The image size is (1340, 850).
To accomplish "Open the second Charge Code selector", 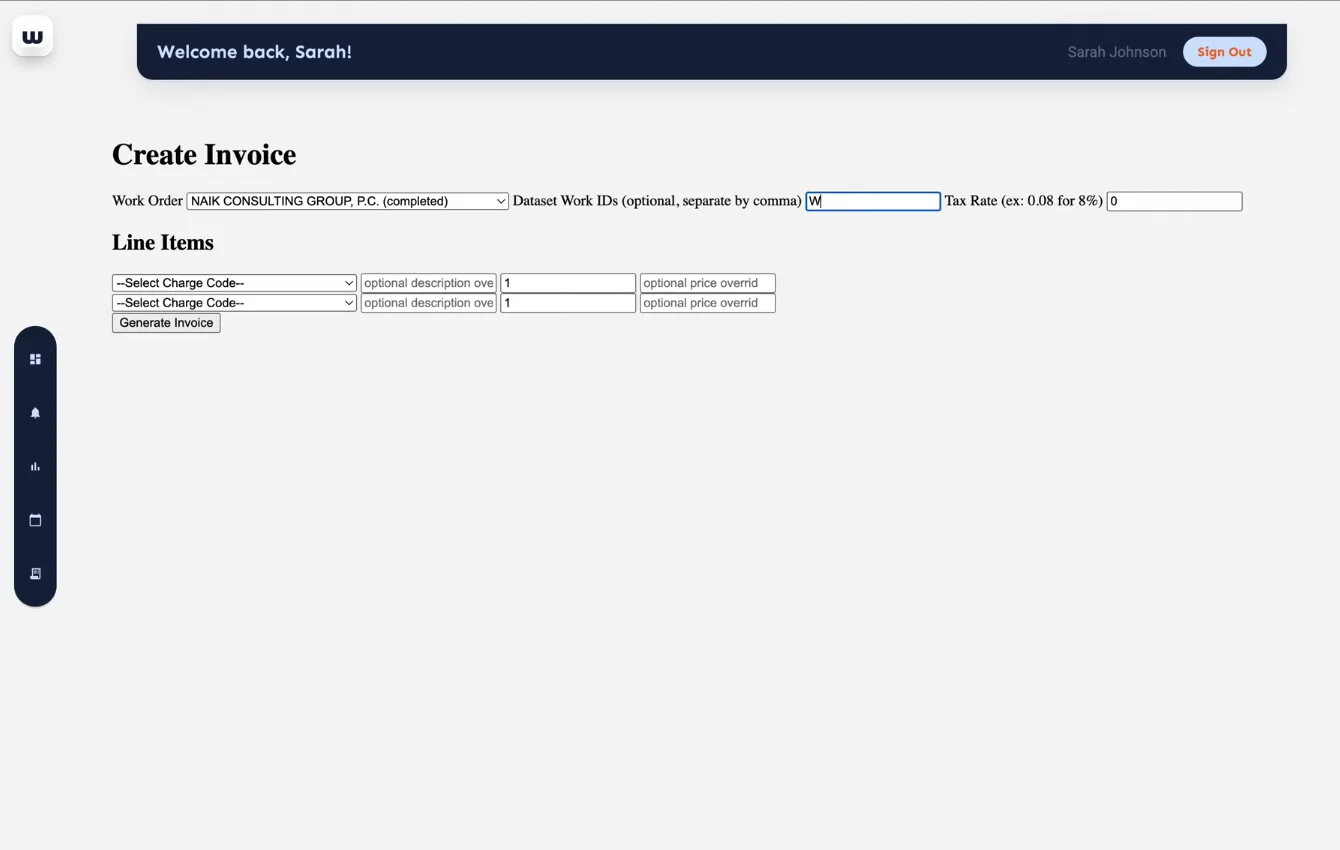I will (x=233, y=302).
